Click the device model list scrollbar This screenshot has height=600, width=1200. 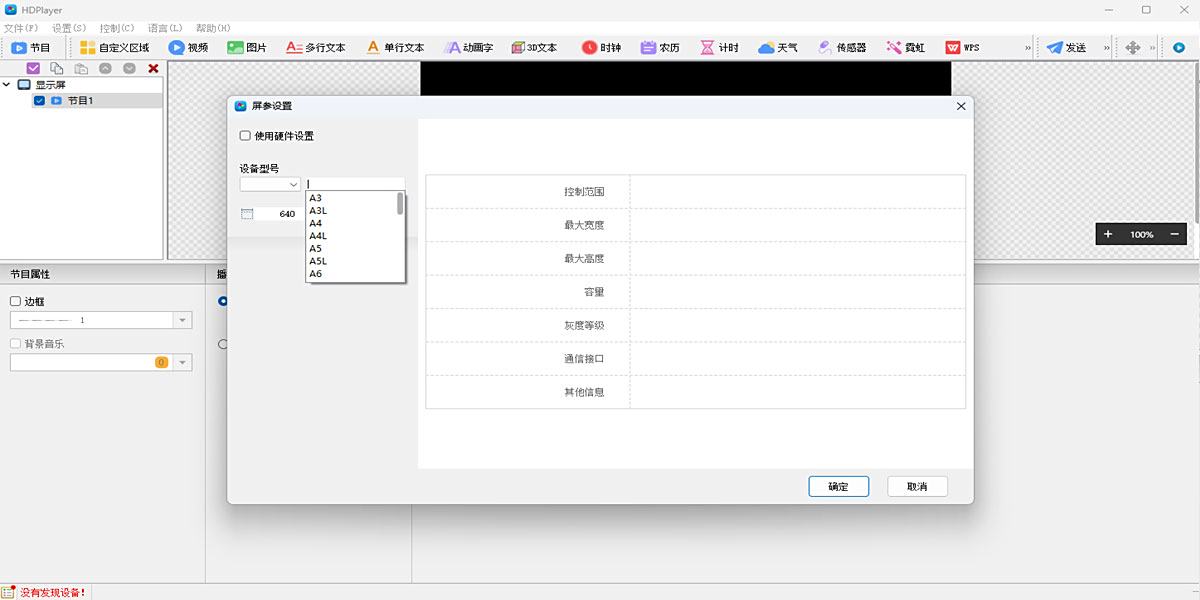(400, 204)
